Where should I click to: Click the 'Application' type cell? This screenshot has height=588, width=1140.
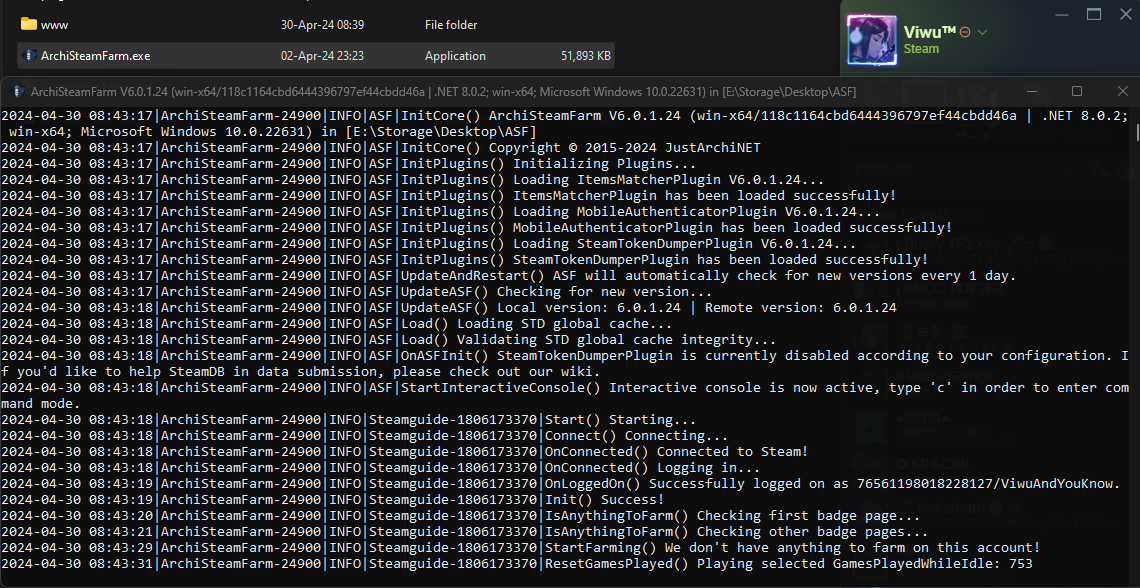(x=455, y=55)
